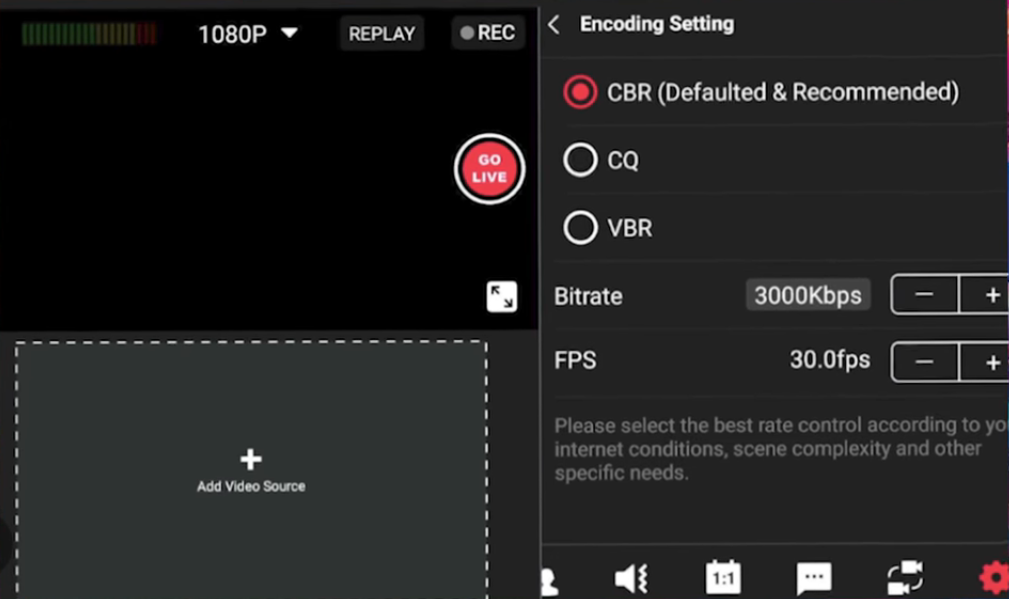Start recording with the REC button
The width and height of the screenshot is (1009, 599).
coord(487,33)
